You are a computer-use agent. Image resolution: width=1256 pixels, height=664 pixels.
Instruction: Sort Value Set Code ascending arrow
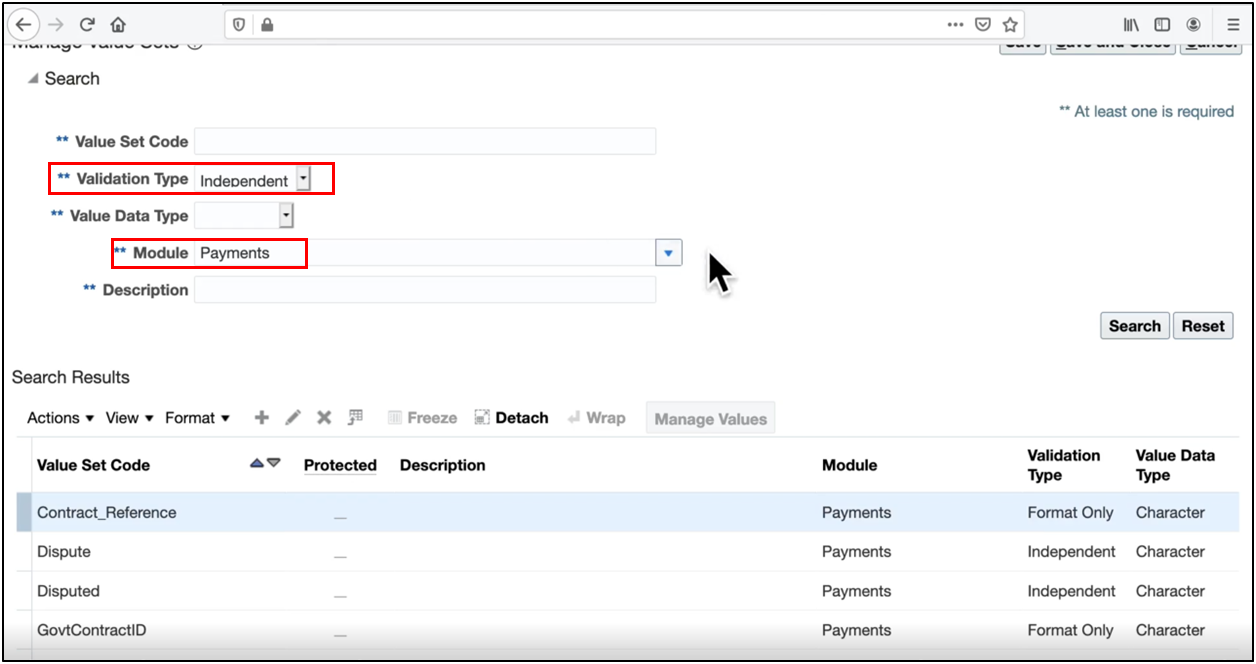pos(257,463)
